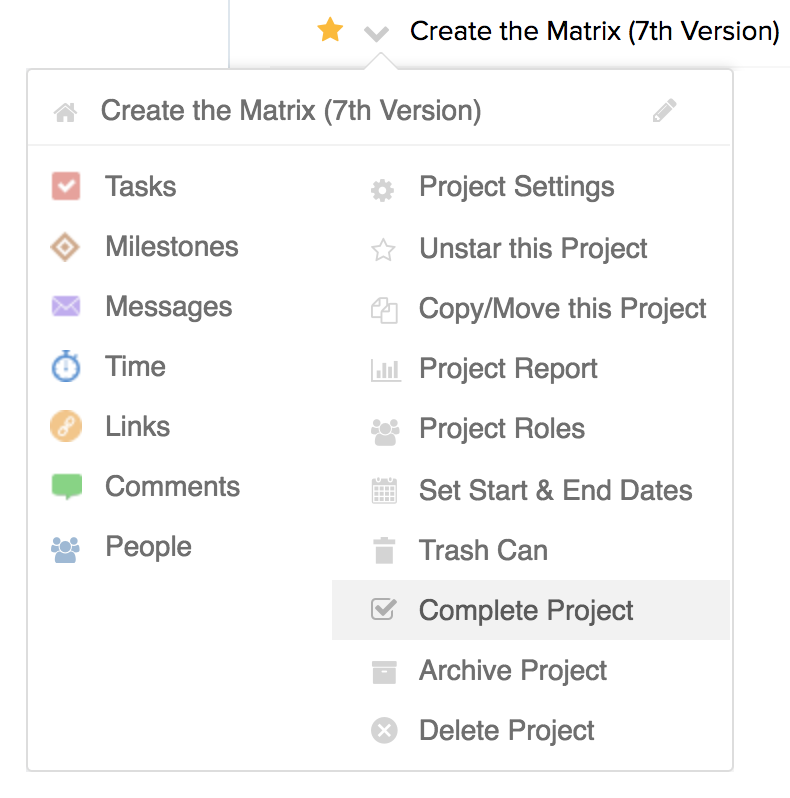Click the Time stopwatch icon

[x=66, y=367]
